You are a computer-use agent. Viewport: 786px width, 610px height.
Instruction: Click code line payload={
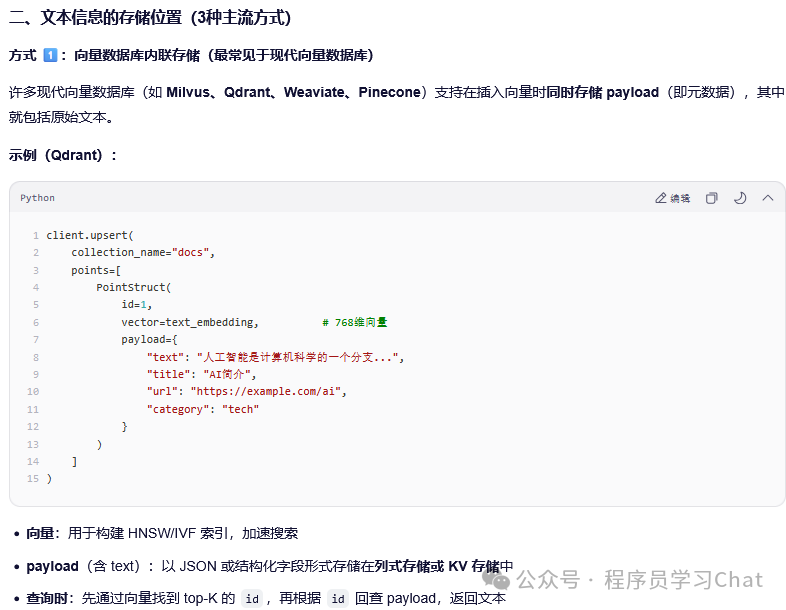pyautogui.click(x=149, y=339)
